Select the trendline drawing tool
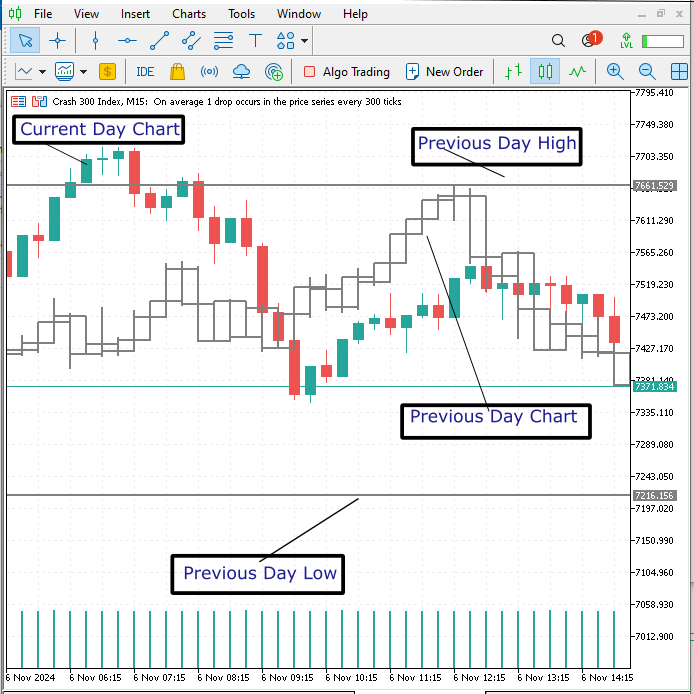694x694 pixels. point(159,41)
